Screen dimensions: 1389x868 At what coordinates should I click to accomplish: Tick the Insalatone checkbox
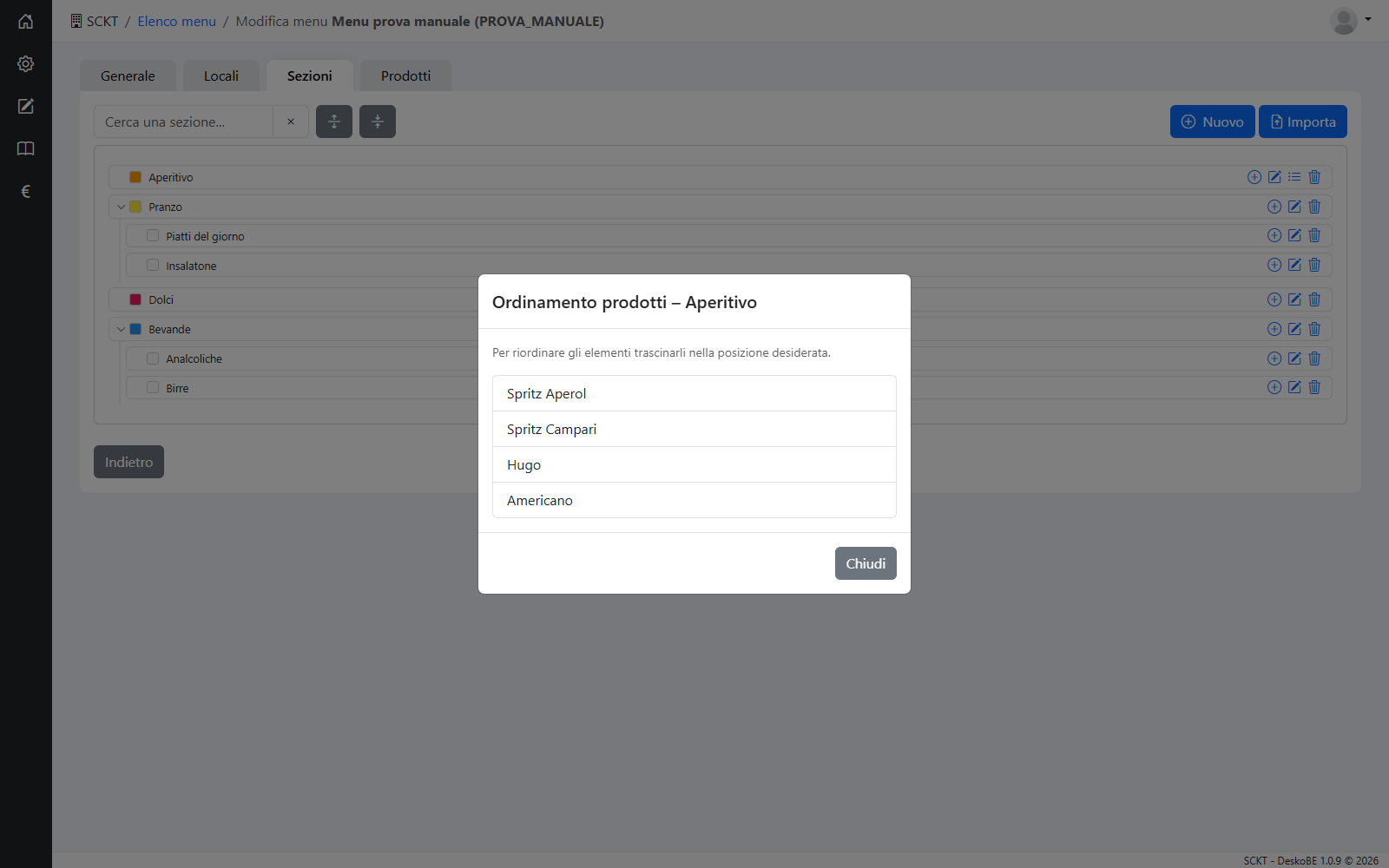click(x=153, y=265)
